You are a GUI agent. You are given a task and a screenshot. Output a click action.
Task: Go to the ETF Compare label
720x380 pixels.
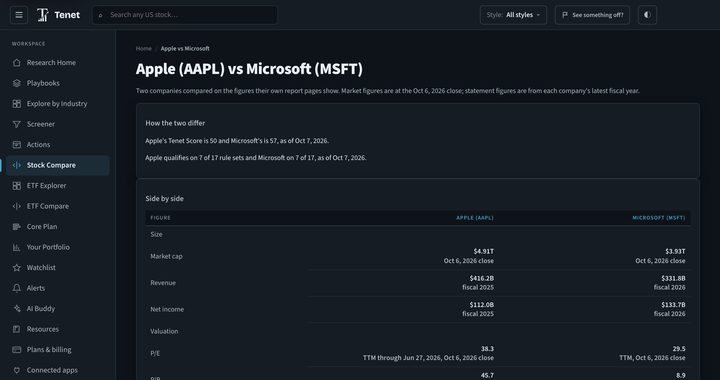(48, 206)
